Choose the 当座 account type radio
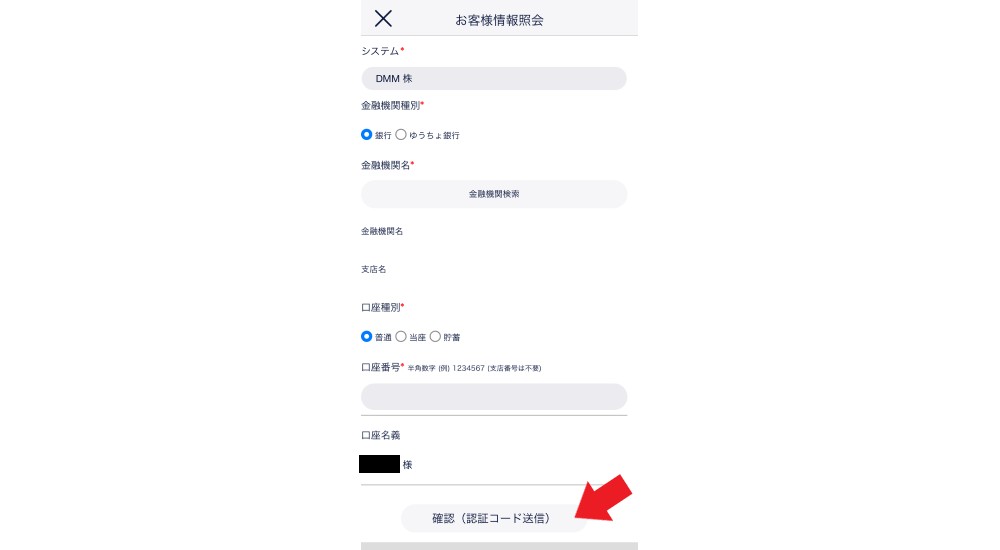 point(401,336)
